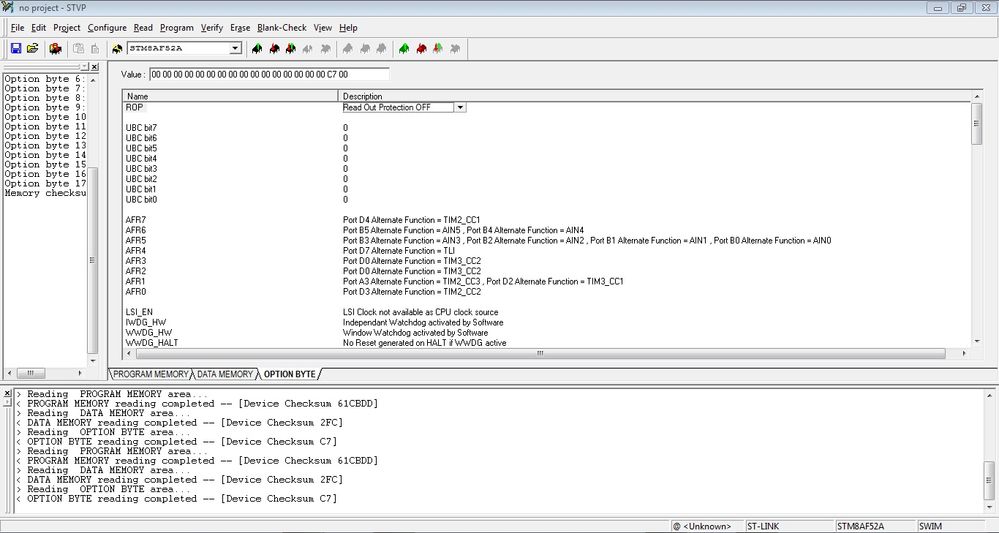Click the Name column header

pos(230,96)
